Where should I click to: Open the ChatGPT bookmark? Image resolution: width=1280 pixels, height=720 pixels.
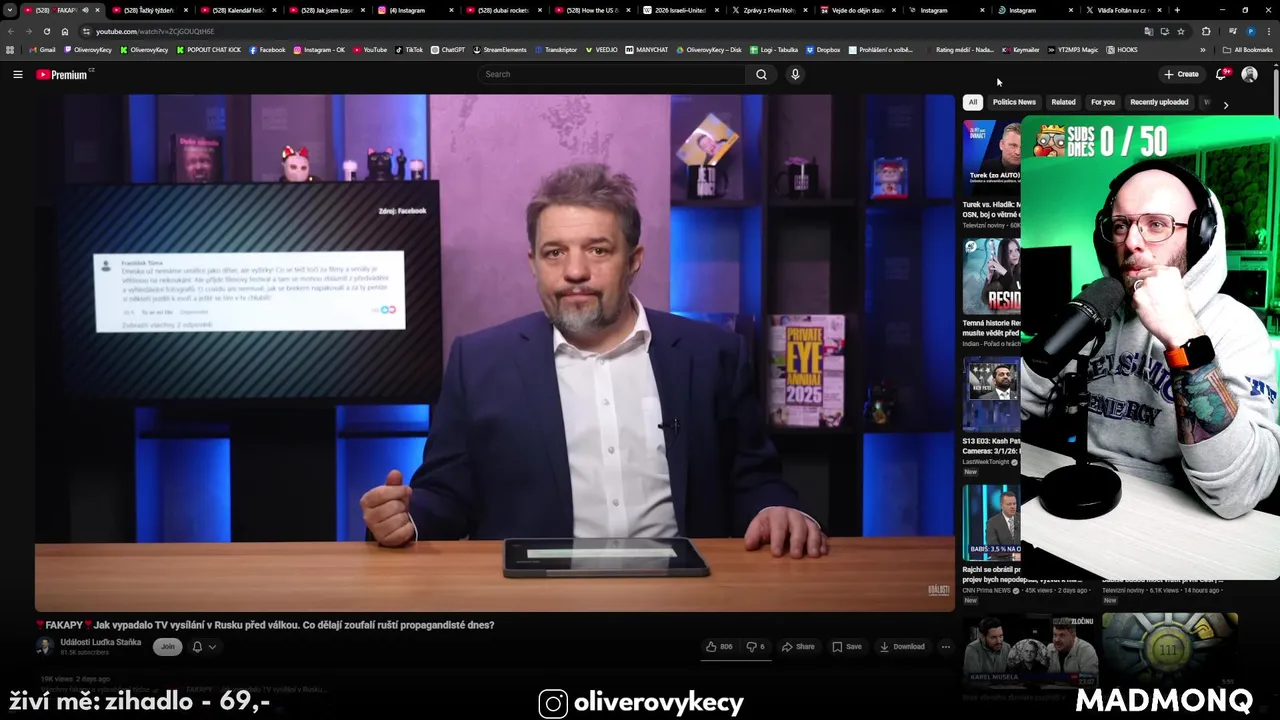pos(448,50)
